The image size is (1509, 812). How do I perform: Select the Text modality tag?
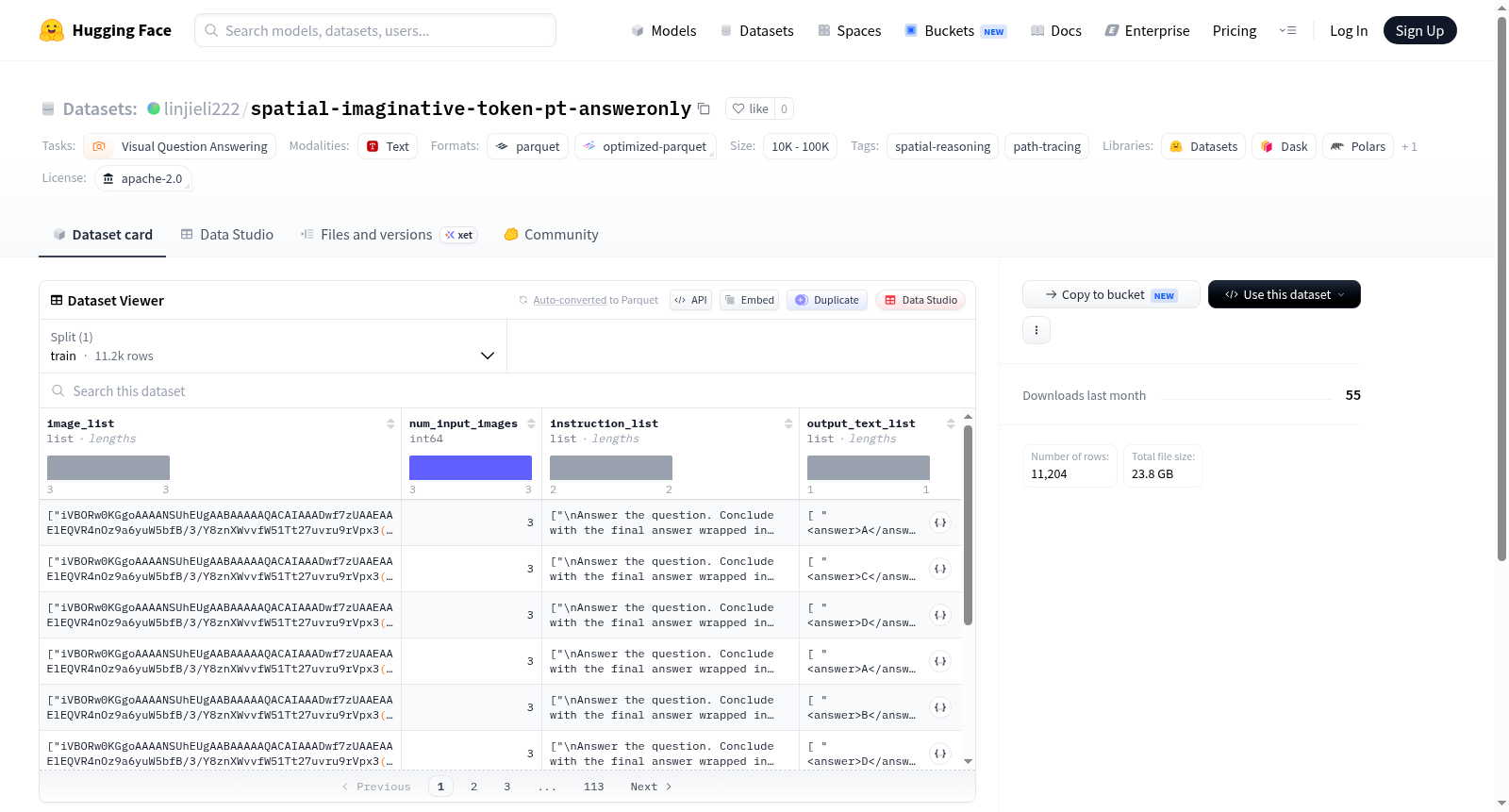click(388, 146)
